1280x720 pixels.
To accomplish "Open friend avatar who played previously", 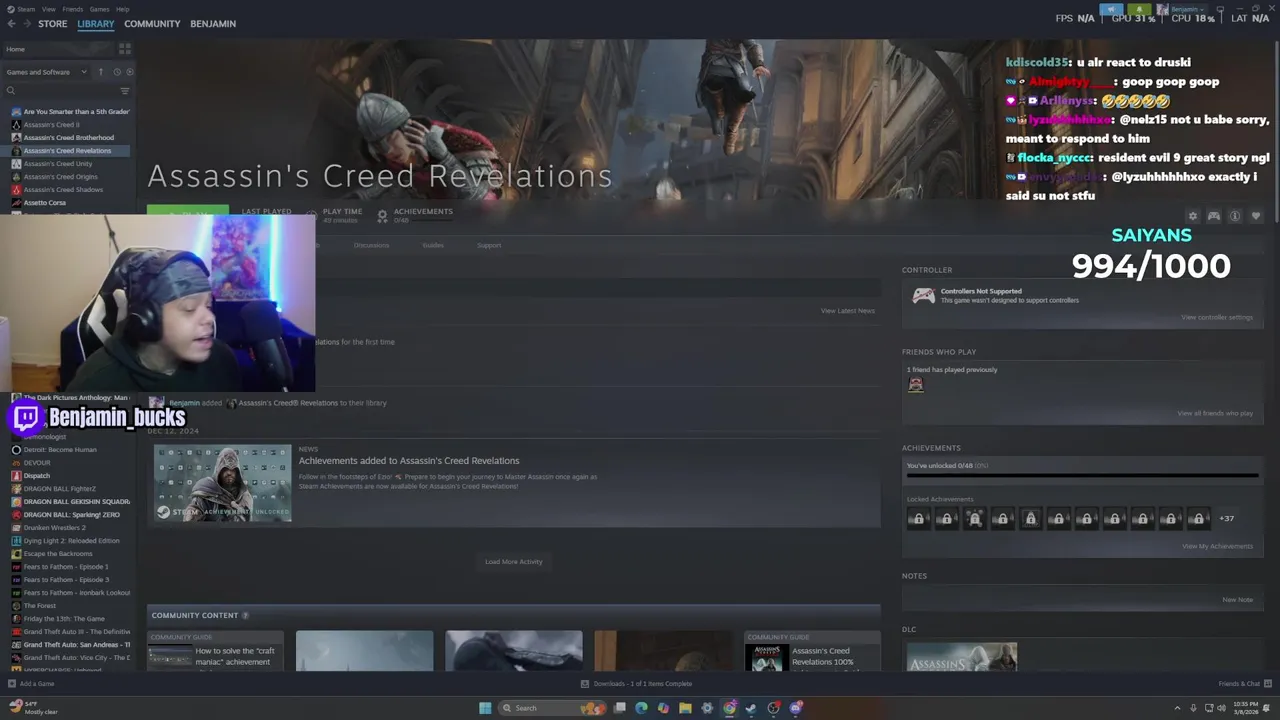I will click(915, 385).
